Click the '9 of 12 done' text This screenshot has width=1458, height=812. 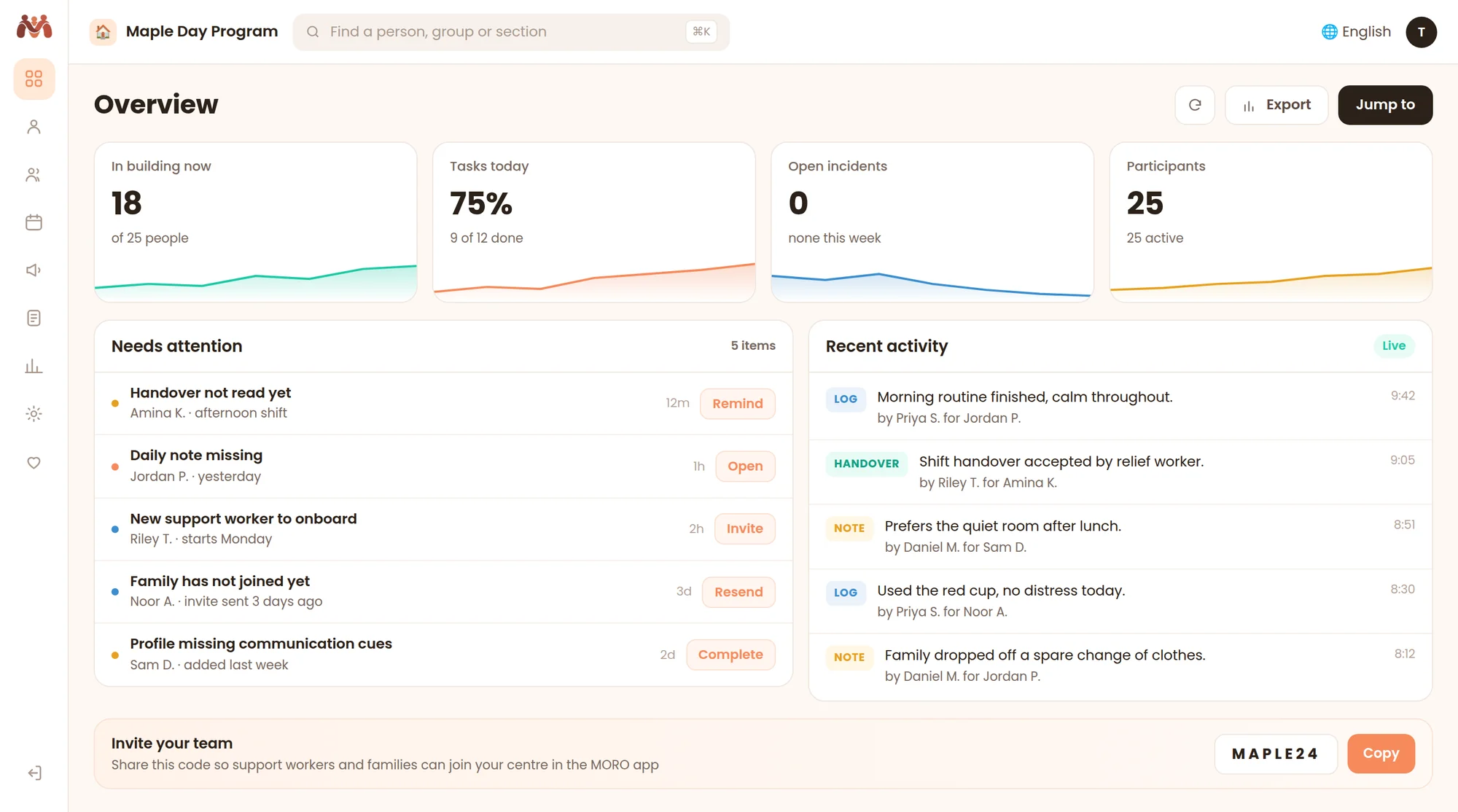coord(486,238)
